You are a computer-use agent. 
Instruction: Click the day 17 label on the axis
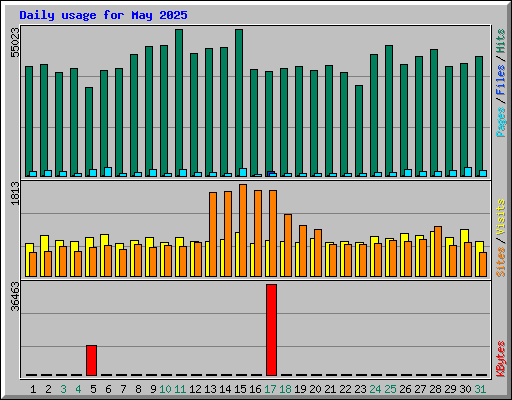[270, 389]
